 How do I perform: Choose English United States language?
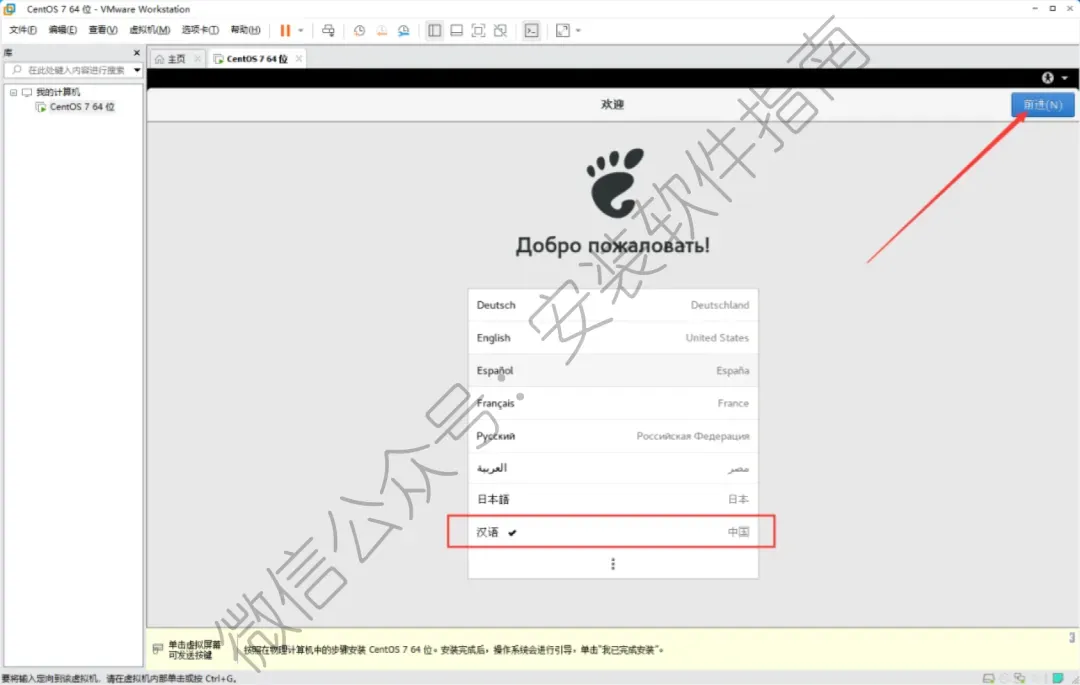612,337
